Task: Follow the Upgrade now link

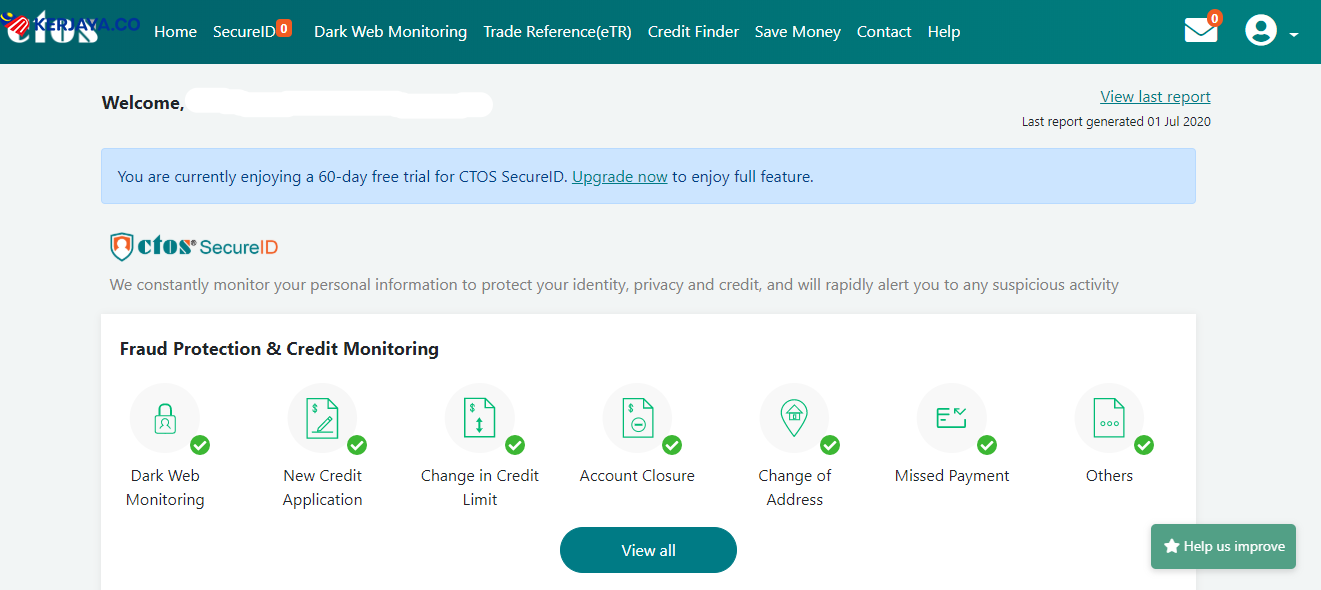Action: (619, 177)
